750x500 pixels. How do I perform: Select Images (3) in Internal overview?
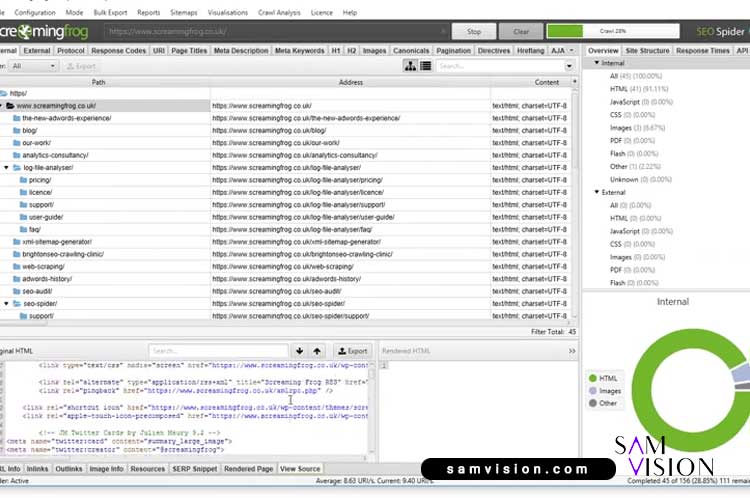coord(637,128)
